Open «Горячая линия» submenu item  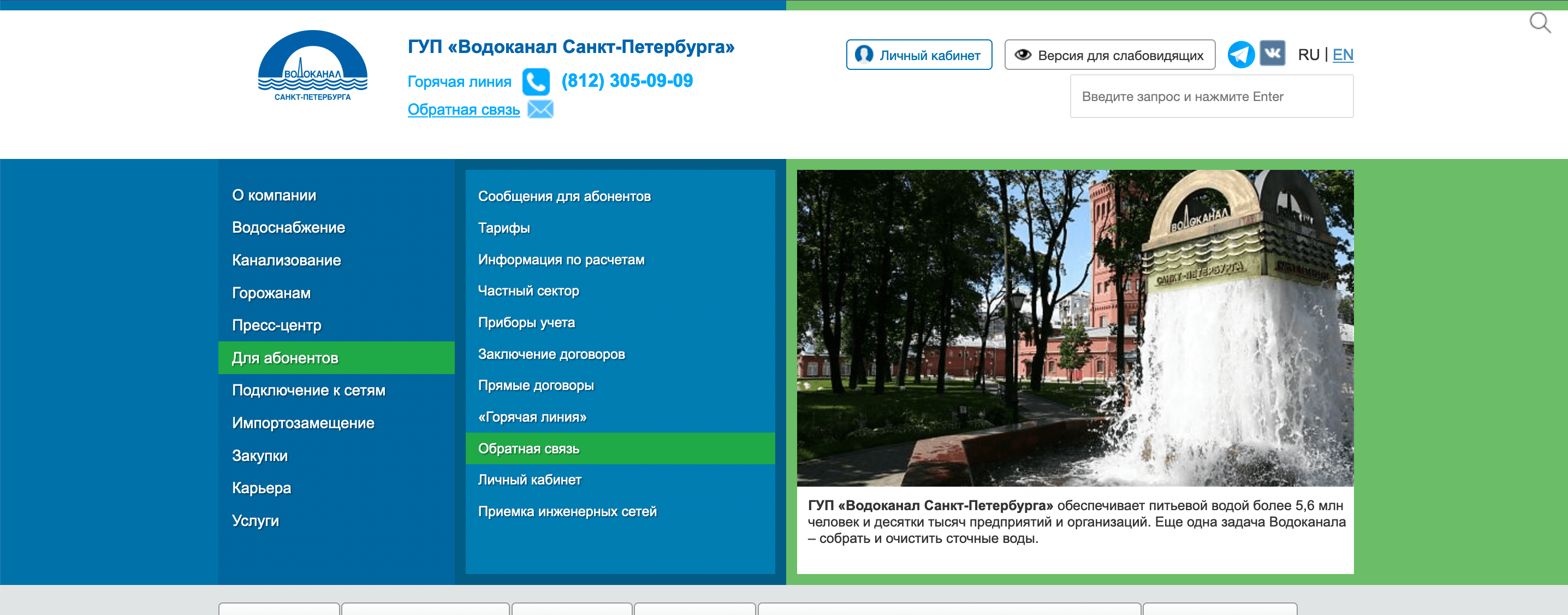pyautogui.click(x=532, y=417)
